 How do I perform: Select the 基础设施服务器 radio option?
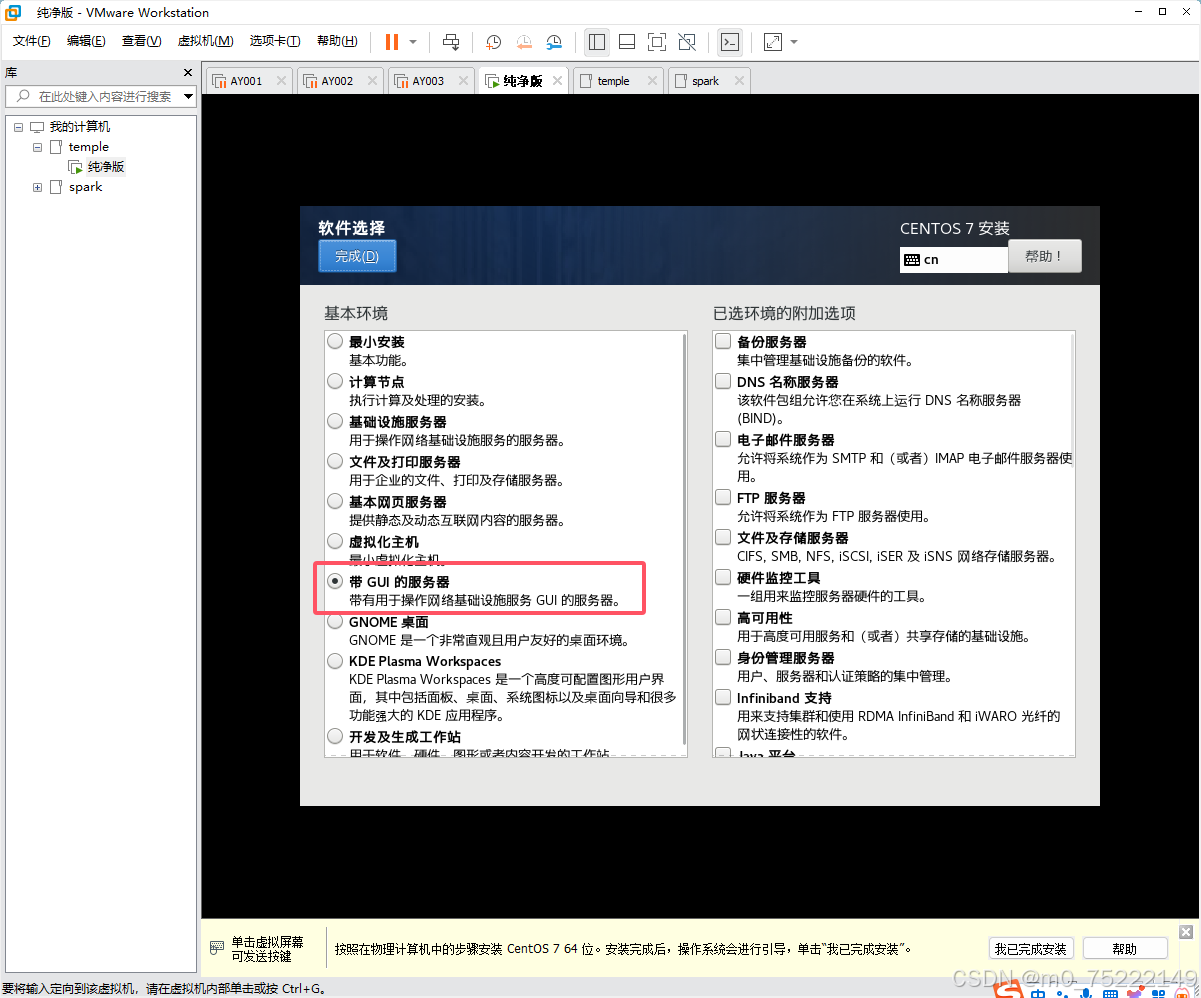tap(335, 422)
